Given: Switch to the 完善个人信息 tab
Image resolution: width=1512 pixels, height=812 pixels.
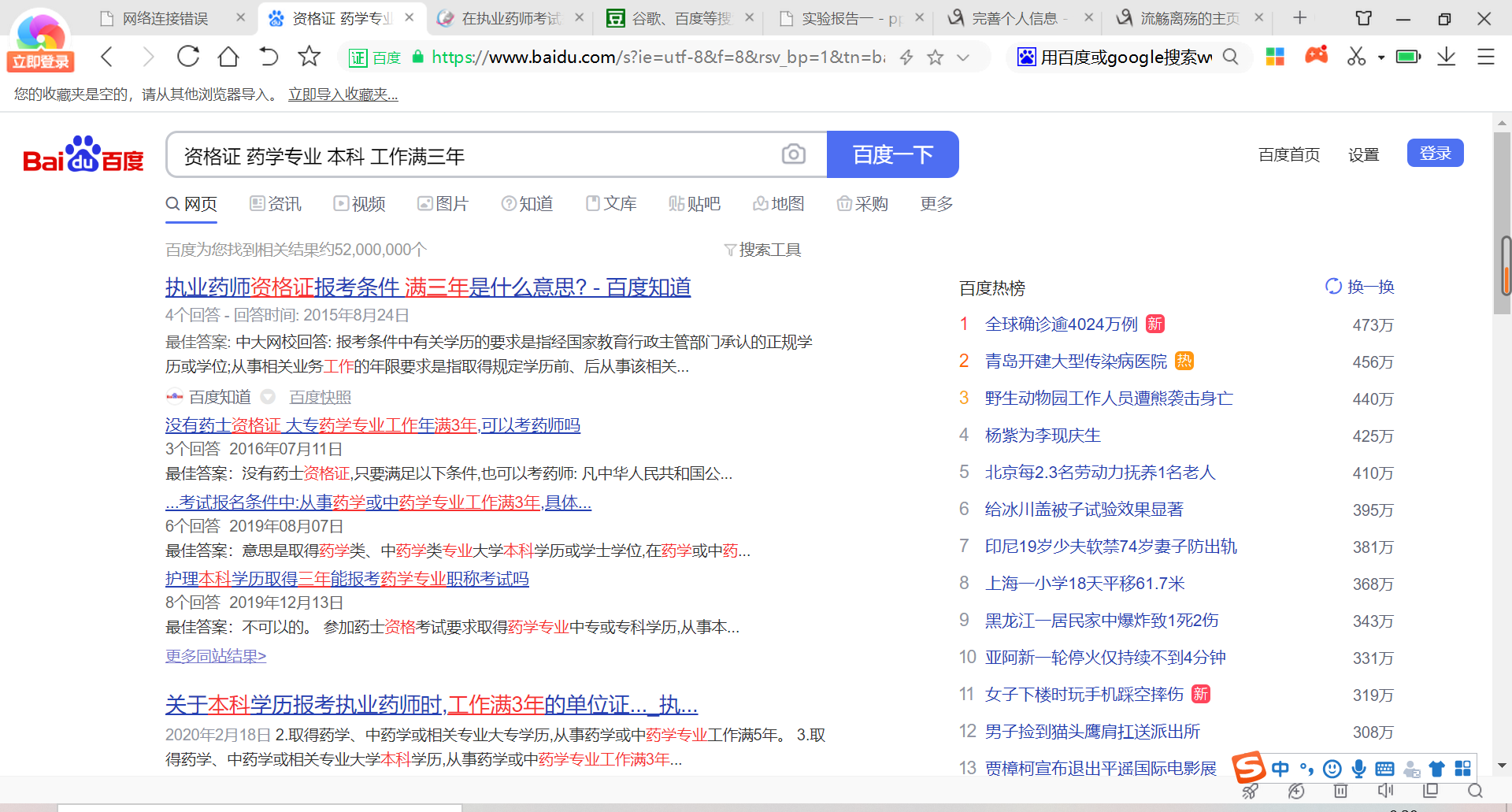Looking at the screenshot, I should click(1021, 18).
